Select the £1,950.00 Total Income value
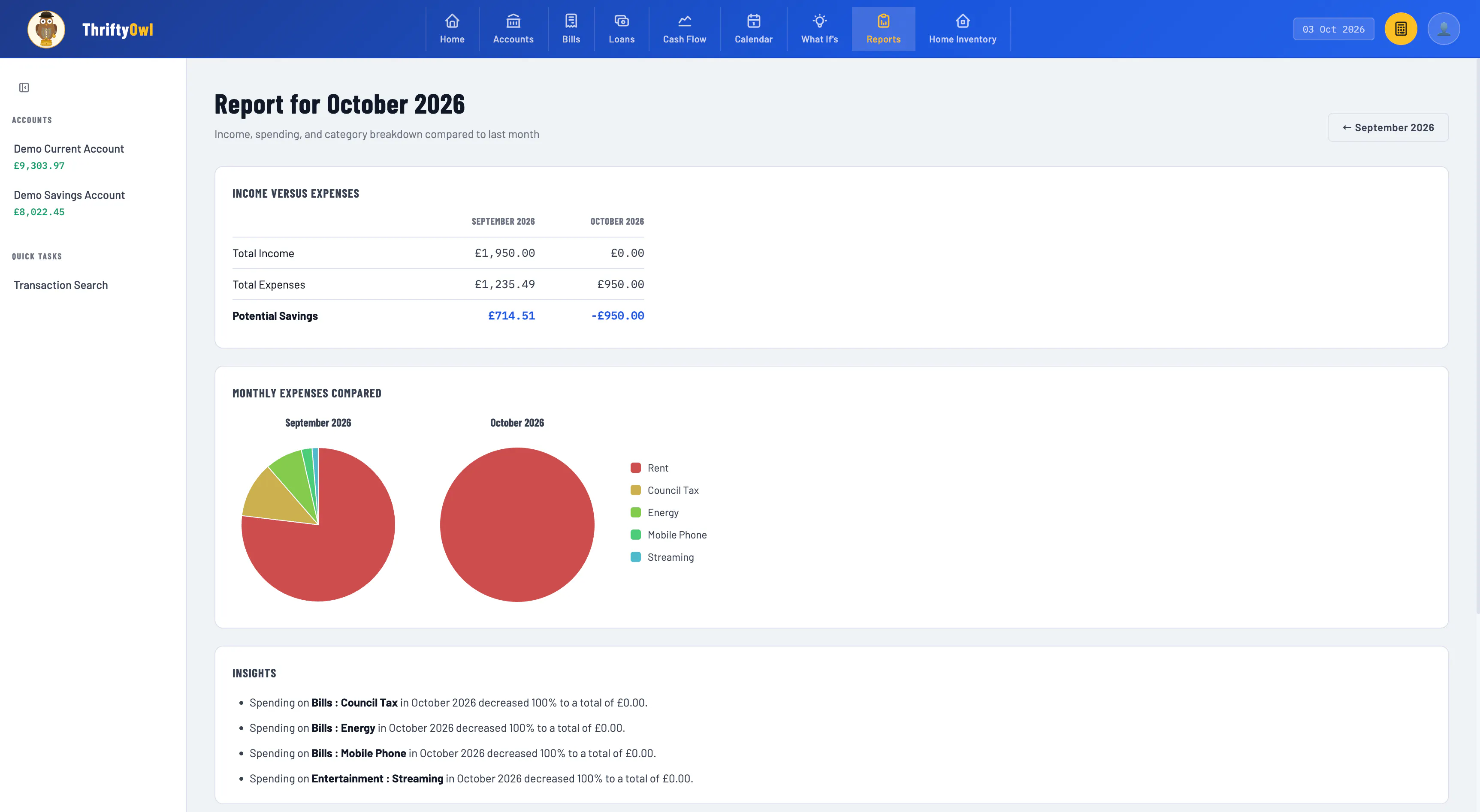Screen dimensions: 1480x812 (504, 253)
